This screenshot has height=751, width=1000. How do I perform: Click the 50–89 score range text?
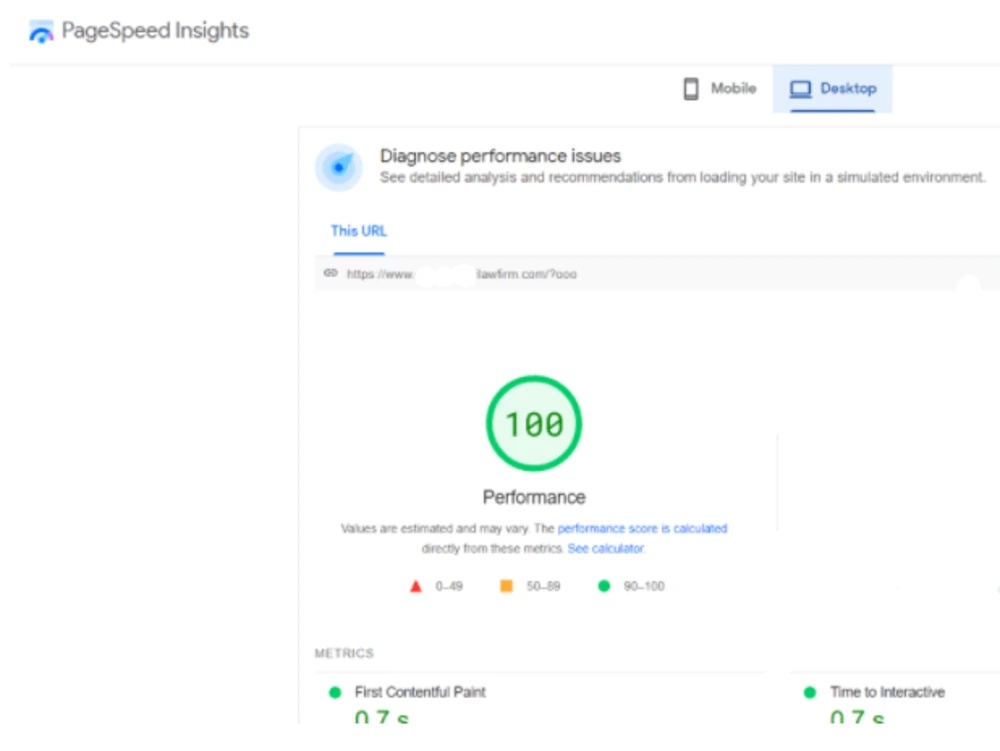point(543,586)
